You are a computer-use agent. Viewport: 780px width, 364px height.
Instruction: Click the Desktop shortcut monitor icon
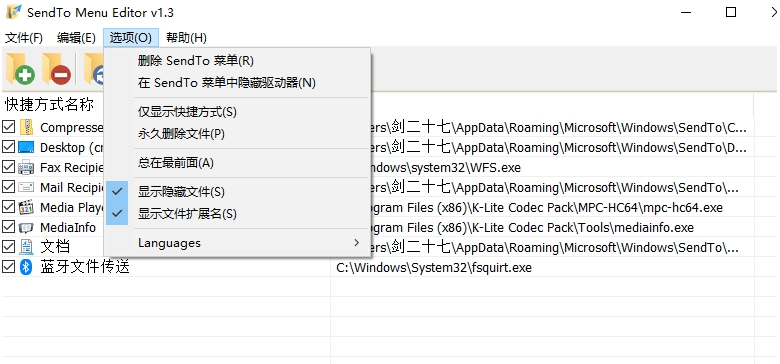click(26, 148)
